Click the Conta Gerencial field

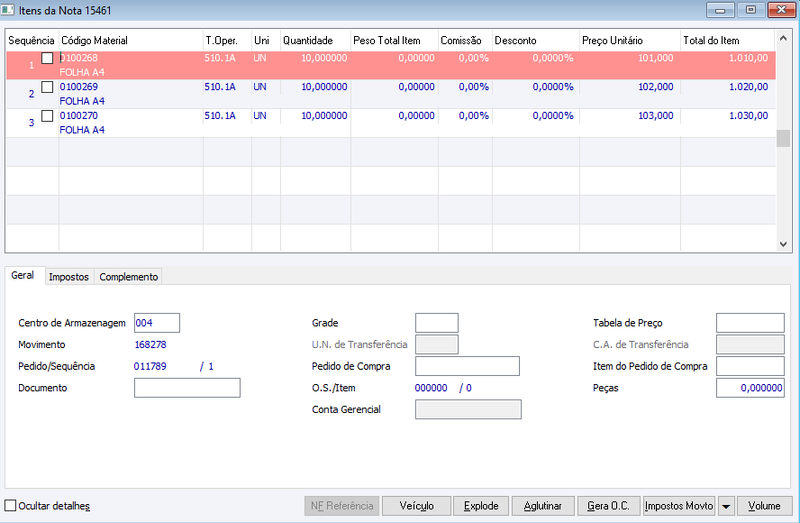pos(468,409)
